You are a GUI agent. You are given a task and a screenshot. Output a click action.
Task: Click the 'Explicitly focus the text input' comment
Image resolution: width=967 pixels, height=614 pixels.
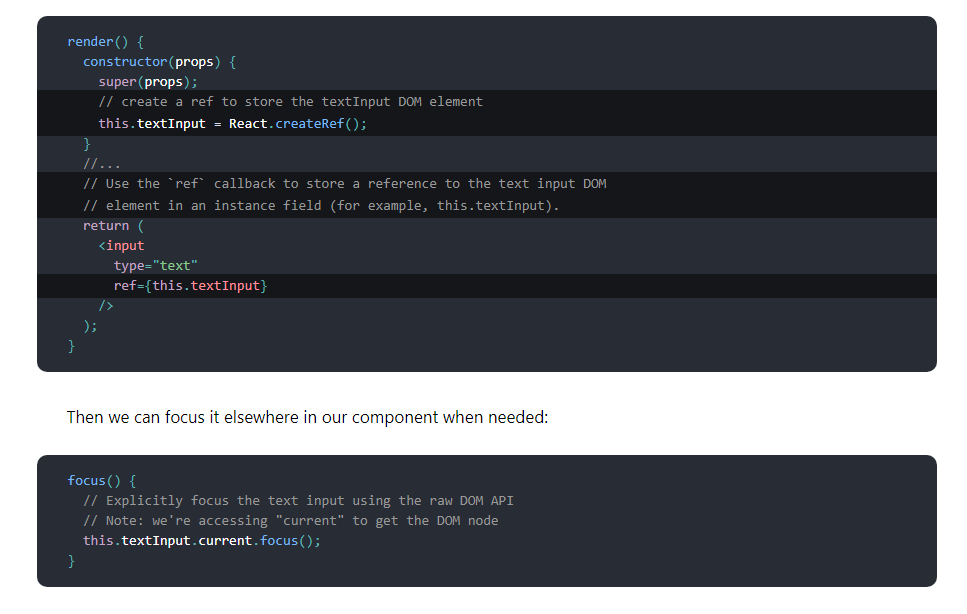pyautogui.click(x=298, y=501)
